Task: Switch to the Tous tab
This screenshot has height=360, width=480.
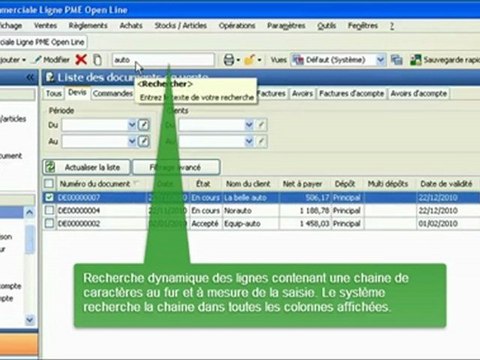Action: pos(54,94)
